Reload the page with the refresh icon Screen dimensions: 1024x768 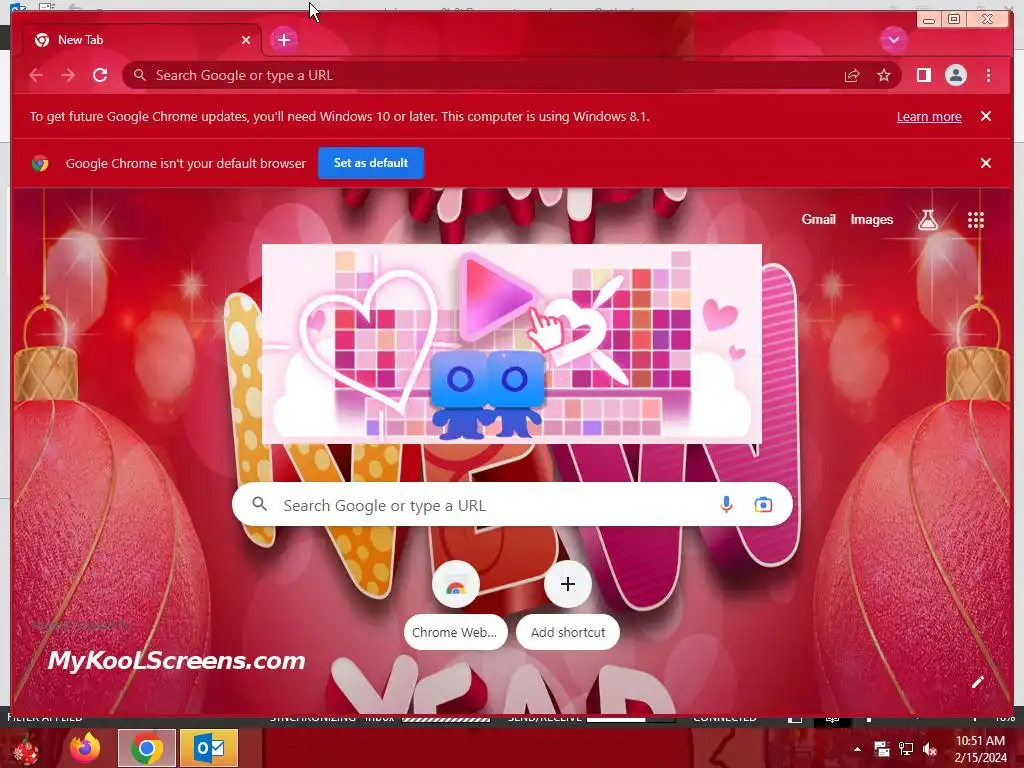pos(100,75)
